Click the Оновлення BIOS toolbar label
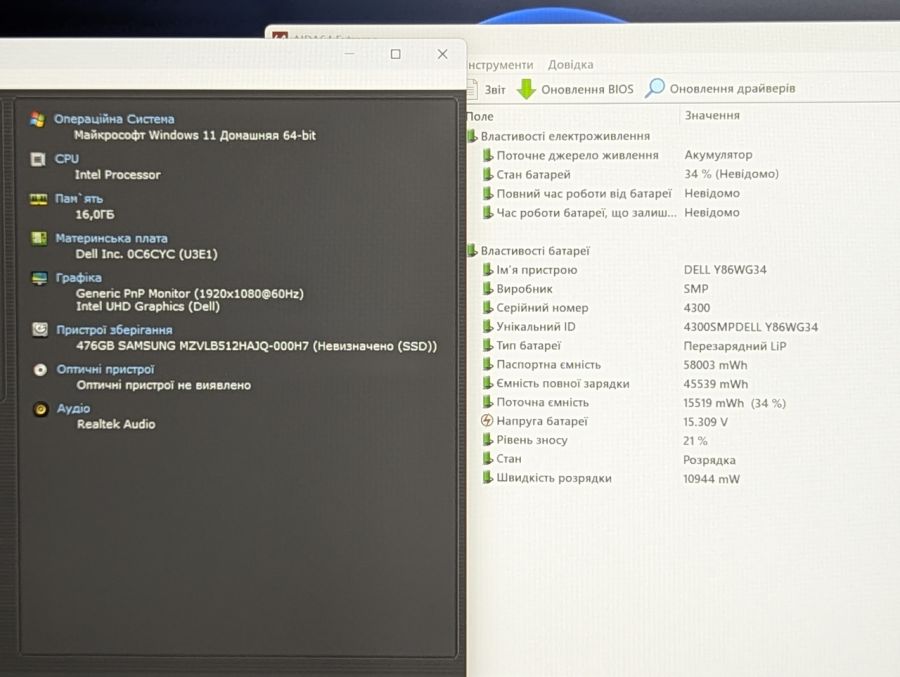This screenshot has width=900, height=677. (587, 90)
